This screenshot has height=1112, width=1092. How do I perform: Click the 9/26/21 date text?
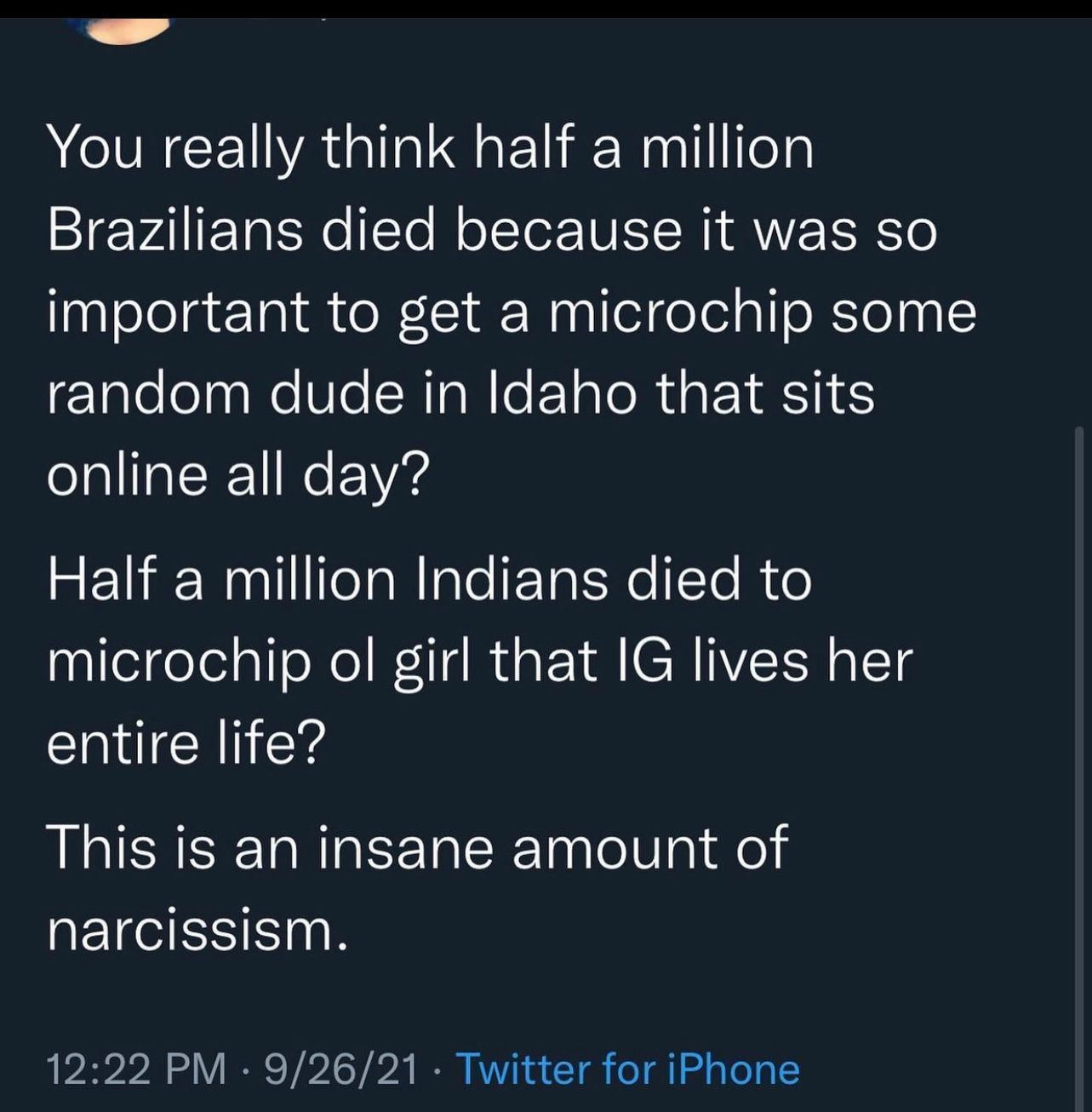click(x=341, y=1069)
